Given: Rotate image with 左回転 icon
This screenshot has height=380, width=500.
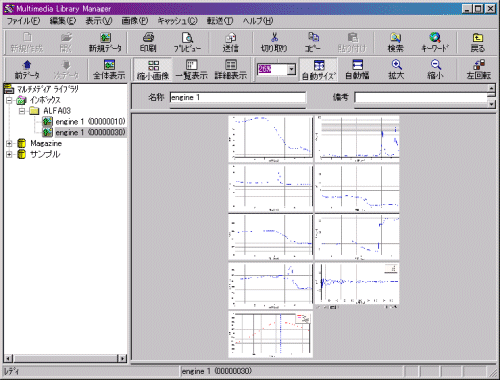Looking at the screenshot, I should 479,70.
